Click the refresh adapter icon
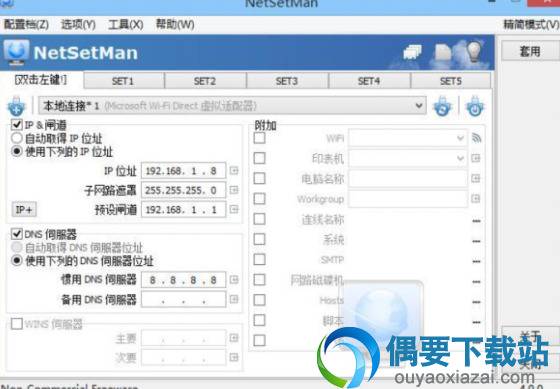This screenshot has width=560, height=389. tap(442, 106)
